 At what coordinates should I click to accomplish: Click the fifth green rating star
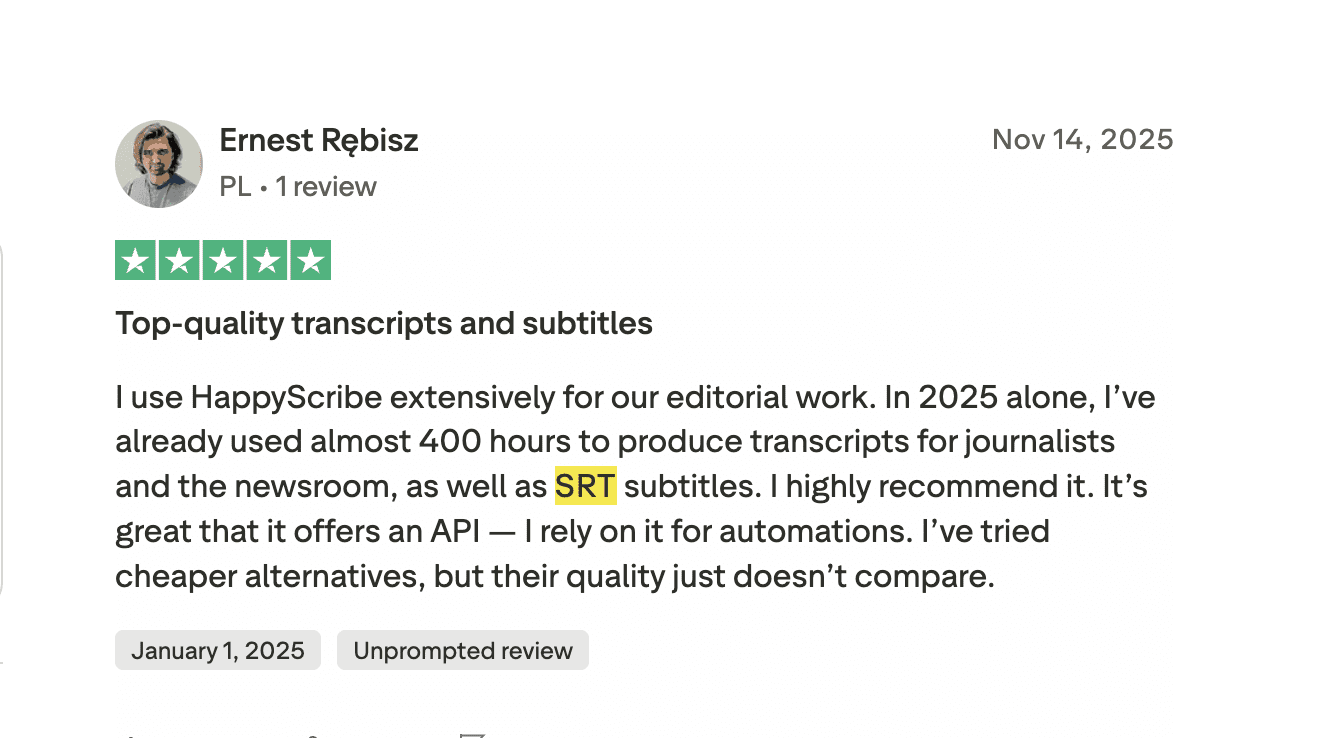[311, 261]
